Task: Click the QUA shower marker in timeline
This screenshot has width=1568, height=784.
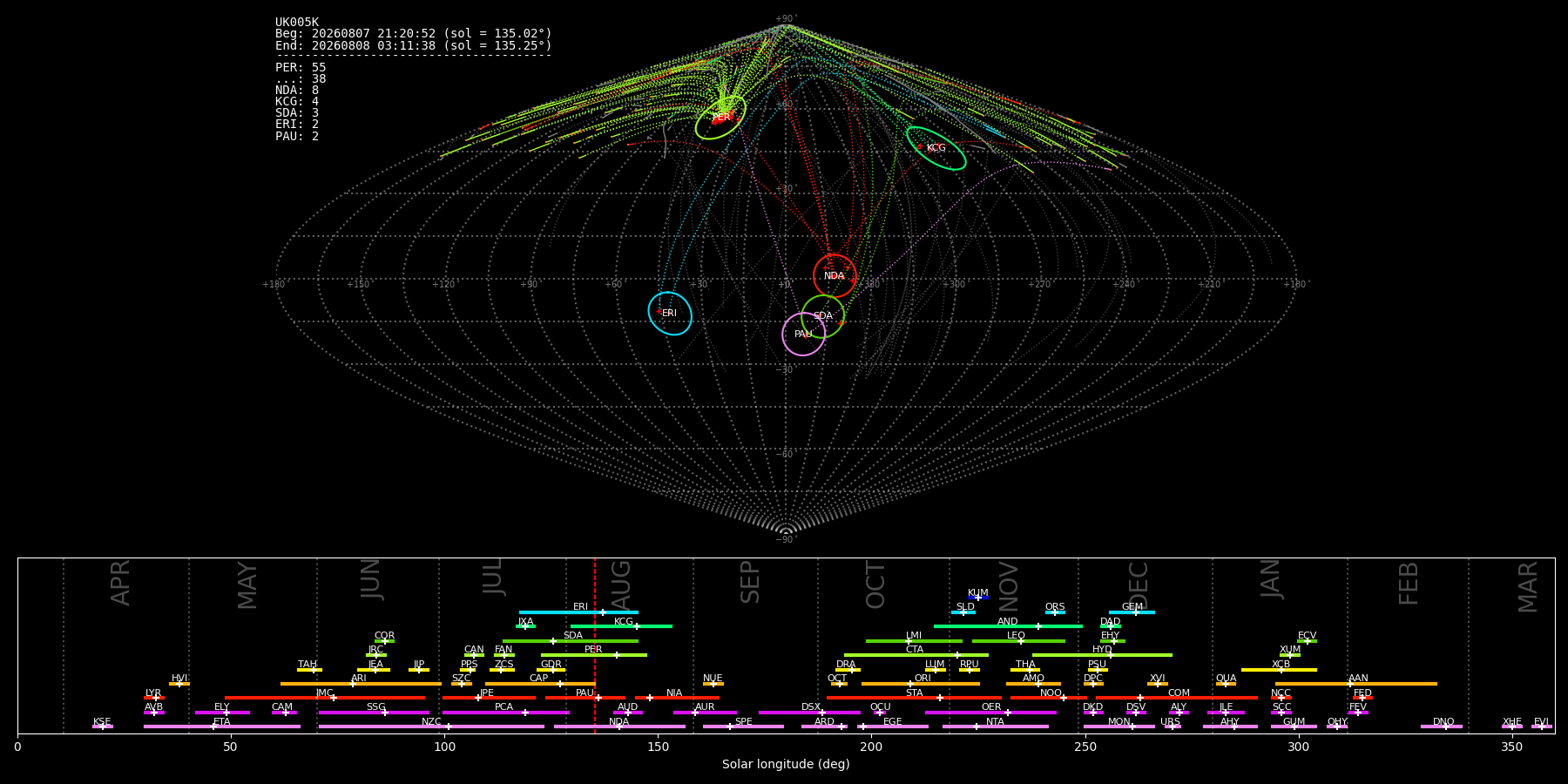Action: (1226, 684)
